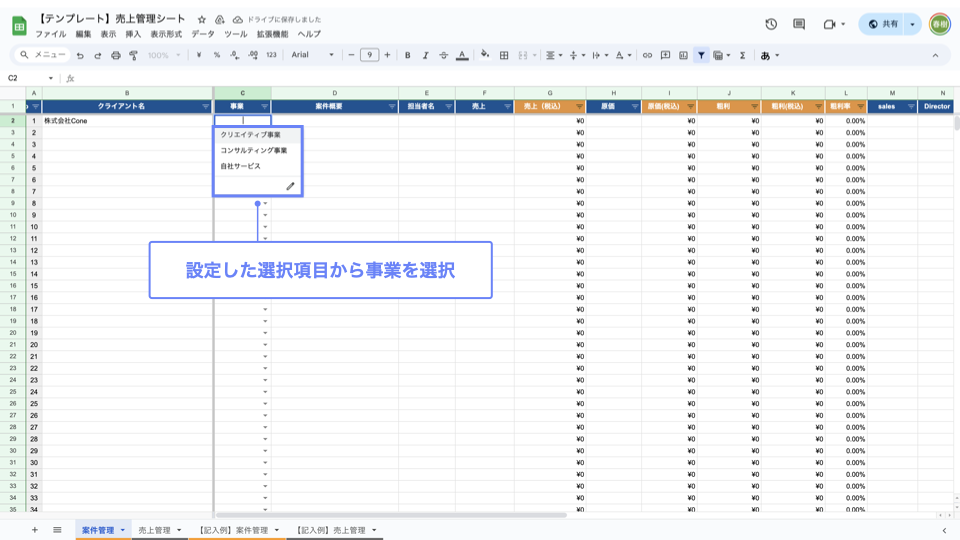
Task: Print the spreadsheet via printer icon
Action: coord(116,55)
